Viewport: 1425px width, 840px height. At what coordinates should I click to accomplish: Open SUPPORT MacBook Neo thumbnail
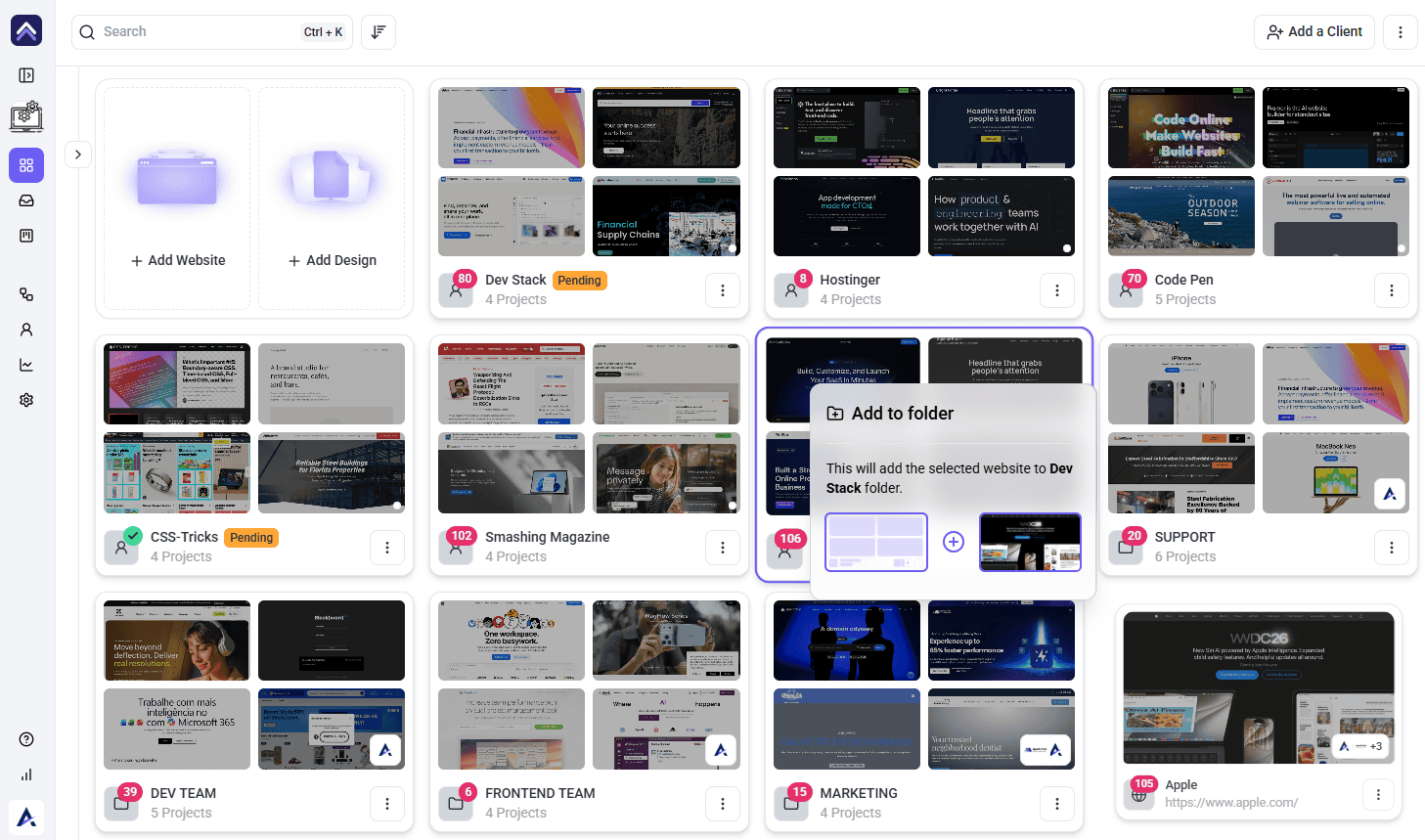(1336, 473)
